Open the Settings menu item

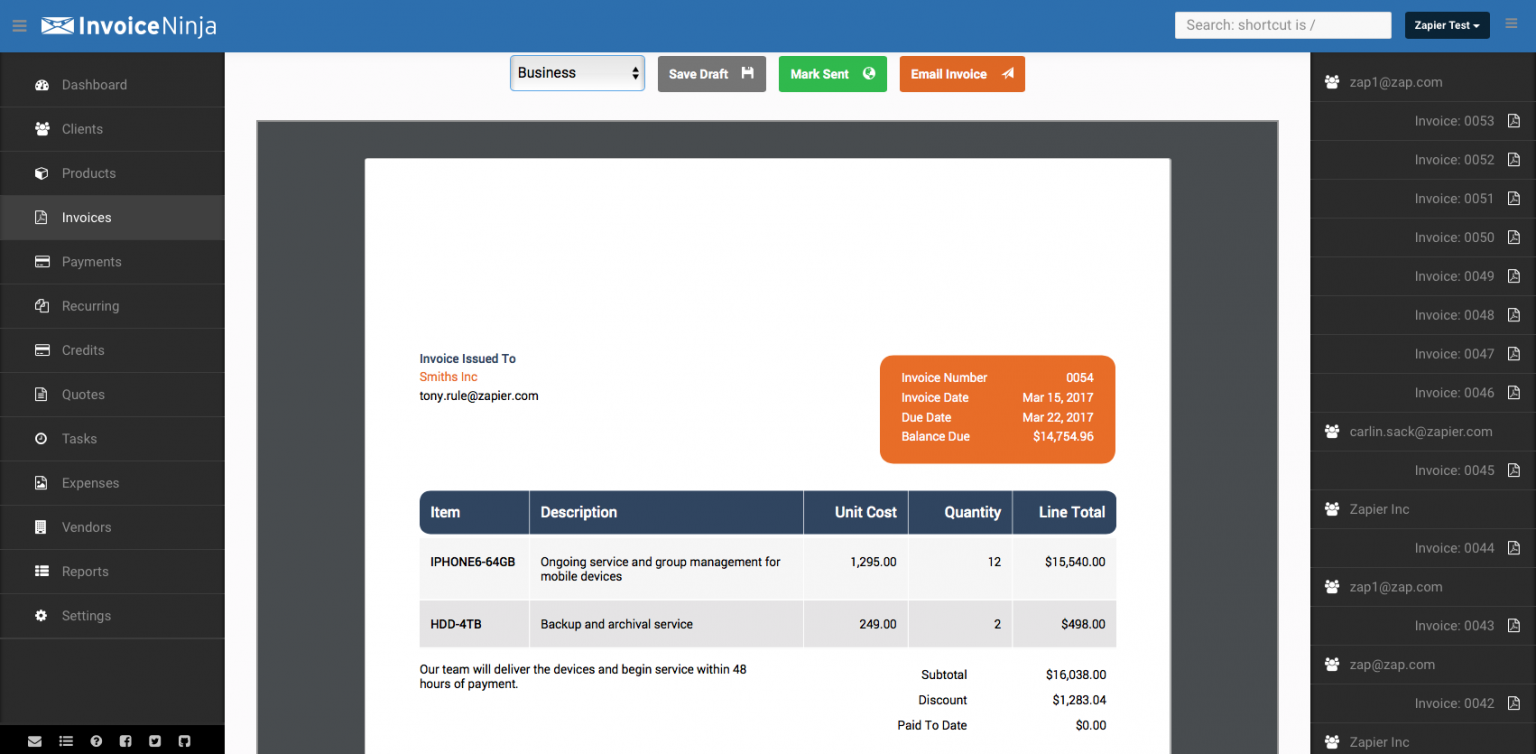(86, 616)
